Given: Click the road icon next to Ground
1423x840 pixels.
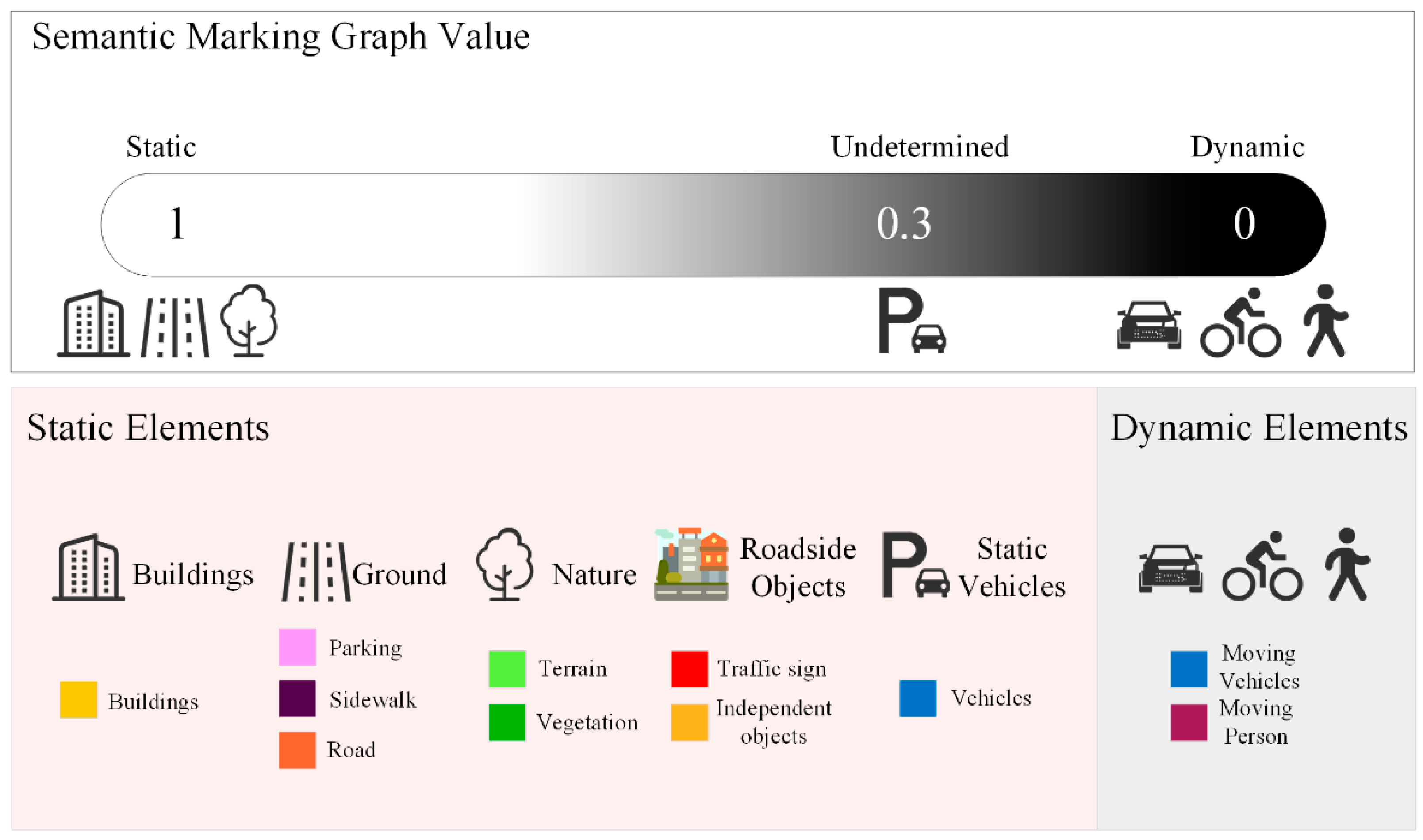Looking at the screenshot, I should tap(316, 572).
